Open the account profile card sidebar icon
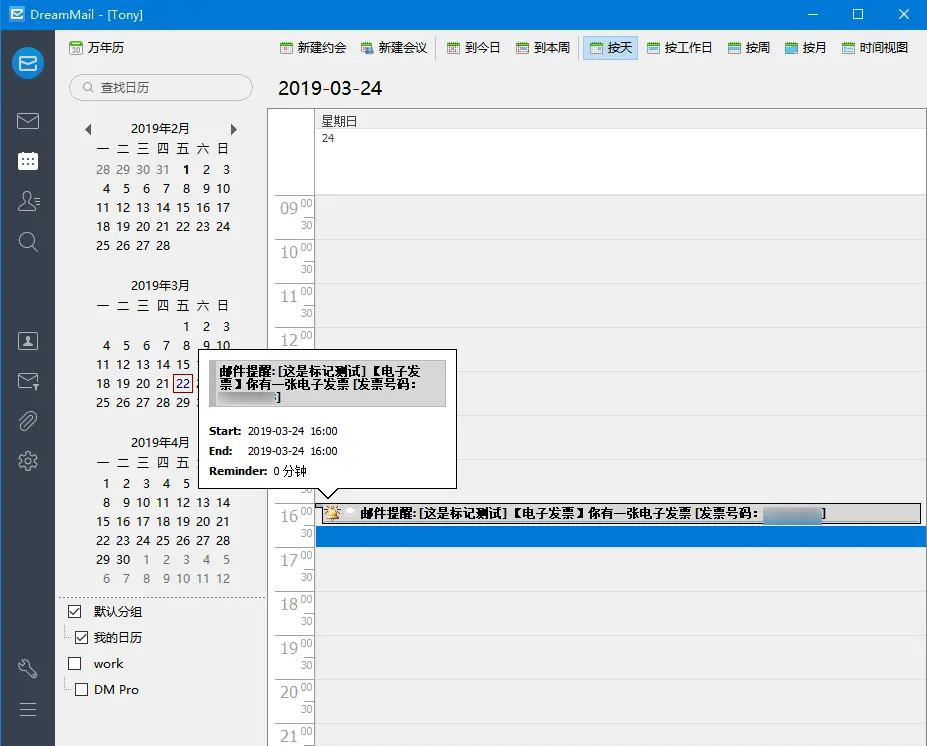This screenshot has width=927, height=746. click(x=28, y=341)
